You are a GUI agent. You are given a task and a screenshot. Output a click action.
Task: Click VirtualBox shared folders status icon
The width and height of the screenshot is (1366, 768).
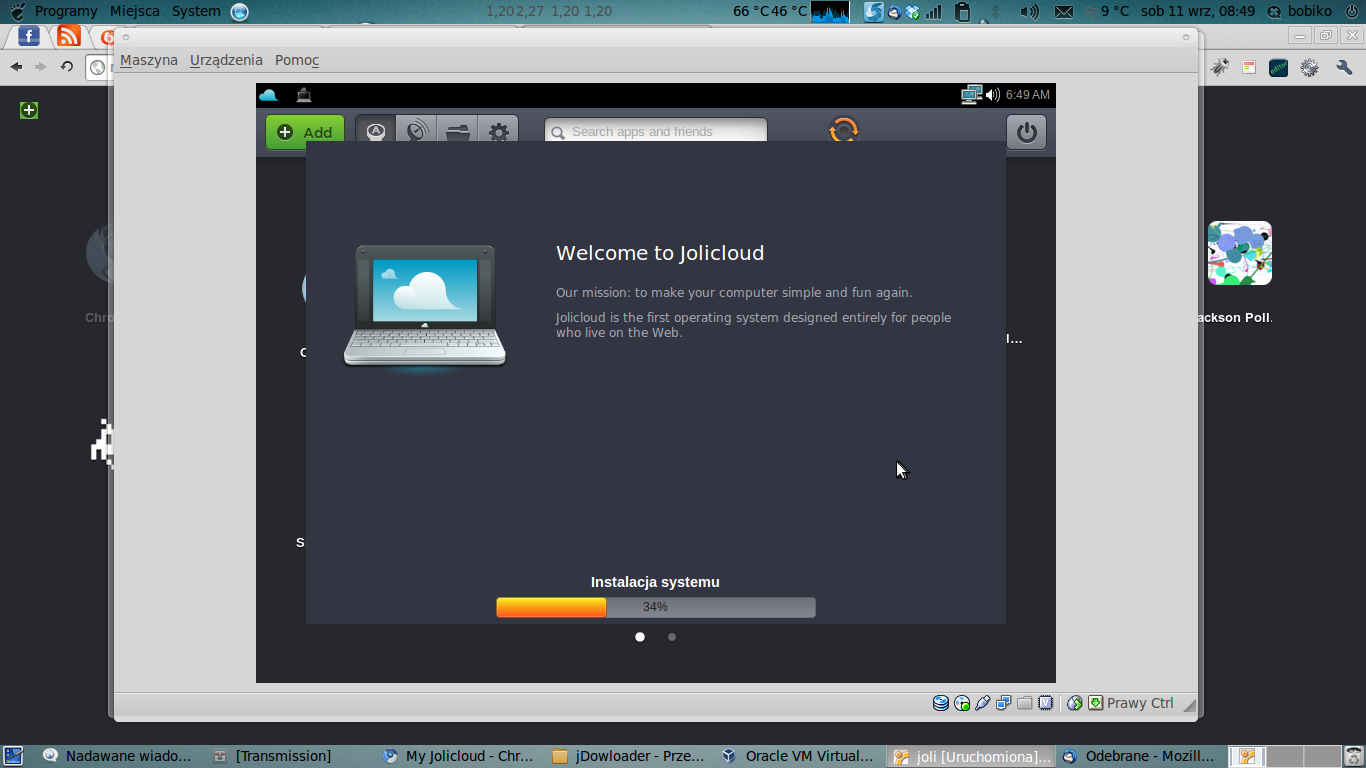pyautogui.click(x=1025, y=703)
